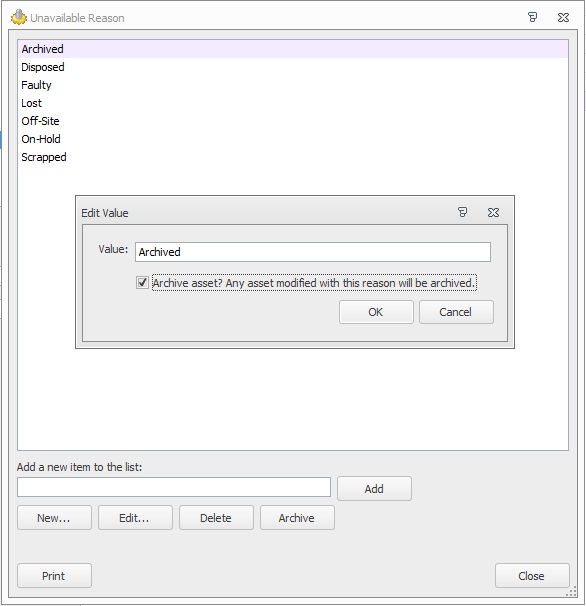Select Lost in the reason list
This screenshot has height=606, width=586.
293,103
